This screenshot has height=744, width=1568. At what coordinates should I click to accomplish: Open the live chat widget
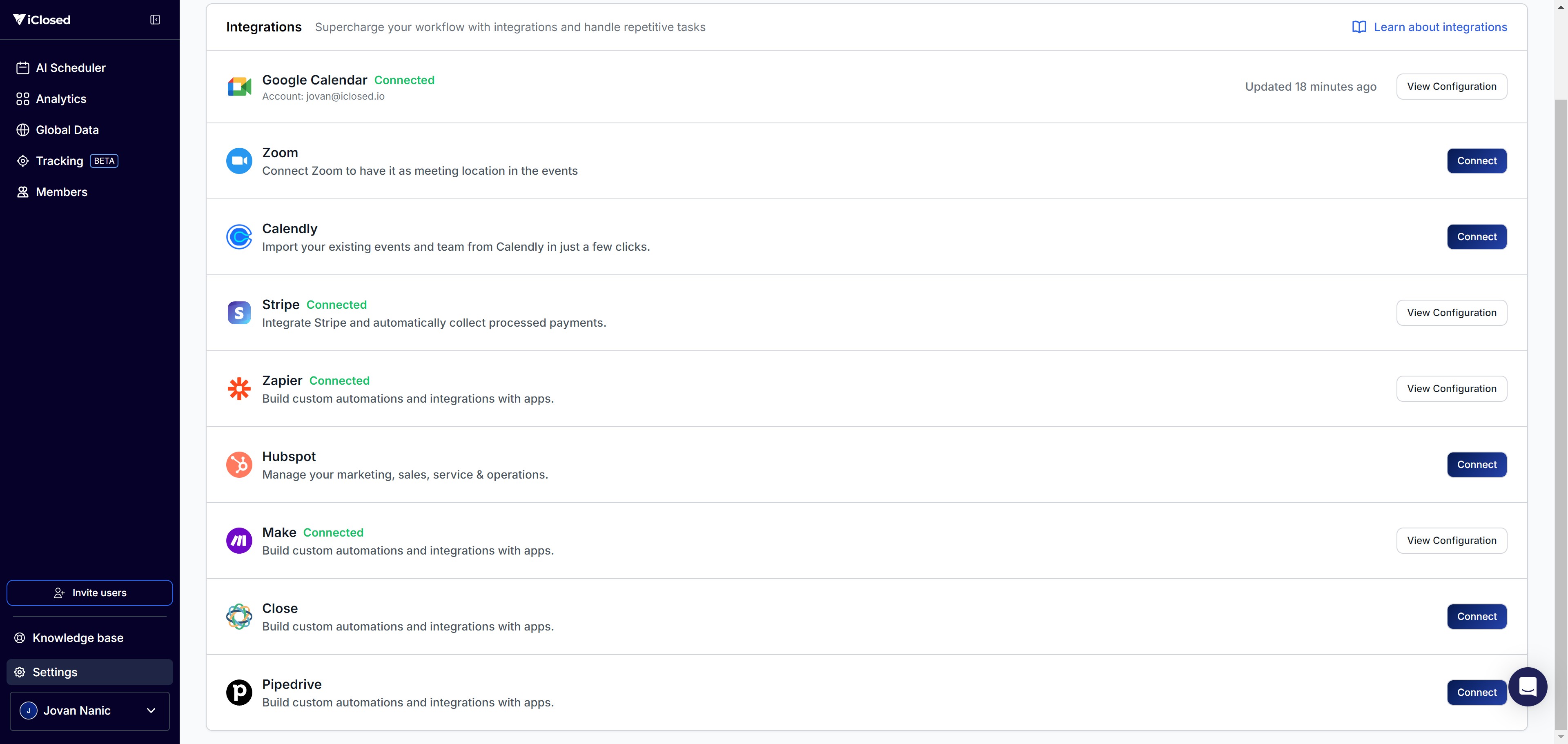1527,686
